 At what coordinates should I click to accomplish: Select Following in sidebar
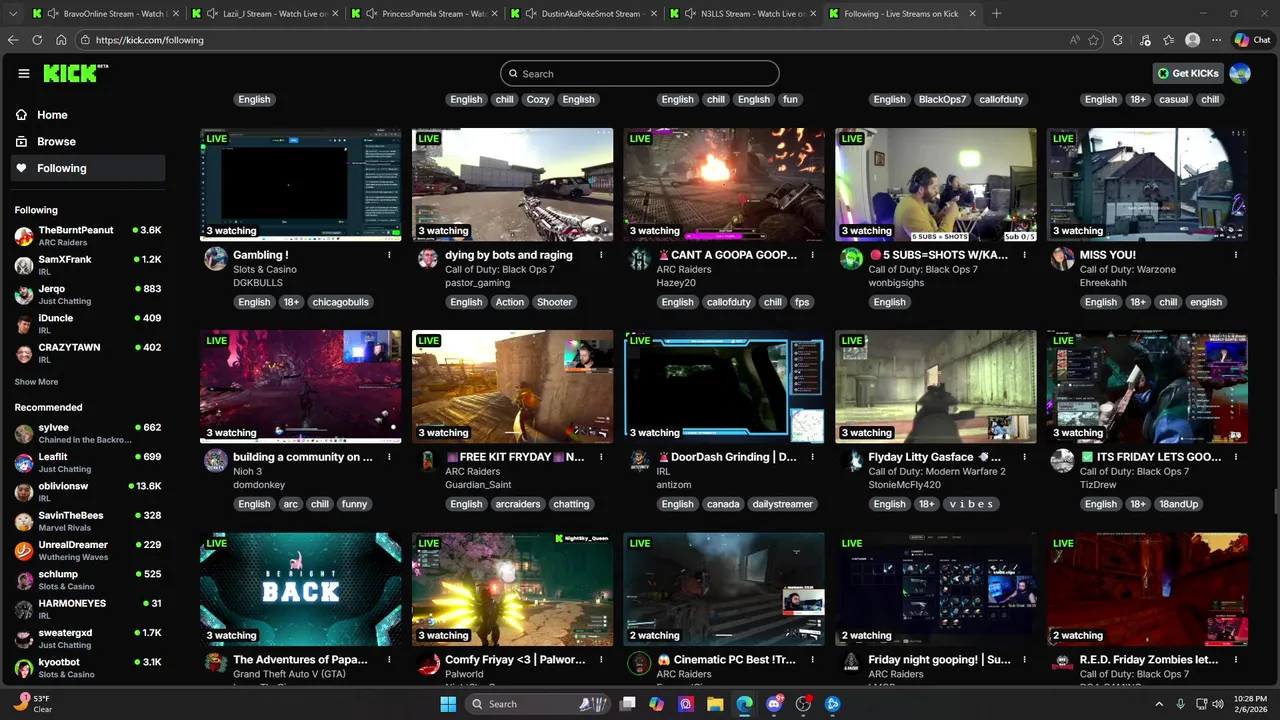click(88, 168)
